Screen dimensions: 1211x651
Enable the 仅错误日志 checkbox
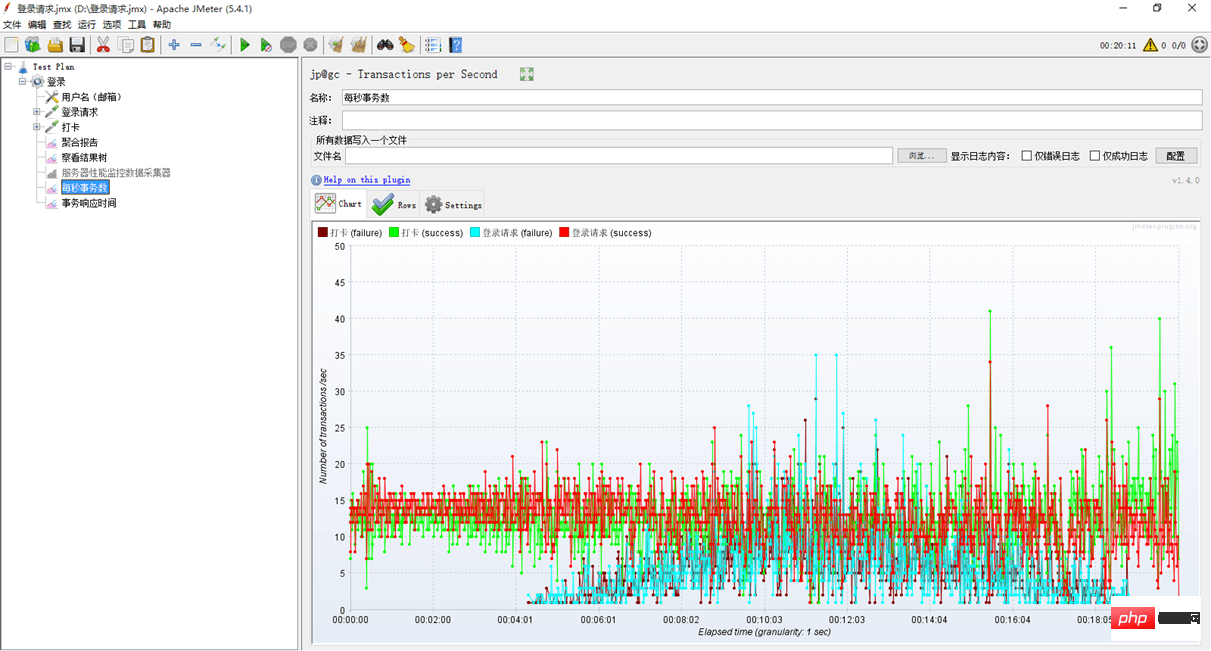[1027, 156]
